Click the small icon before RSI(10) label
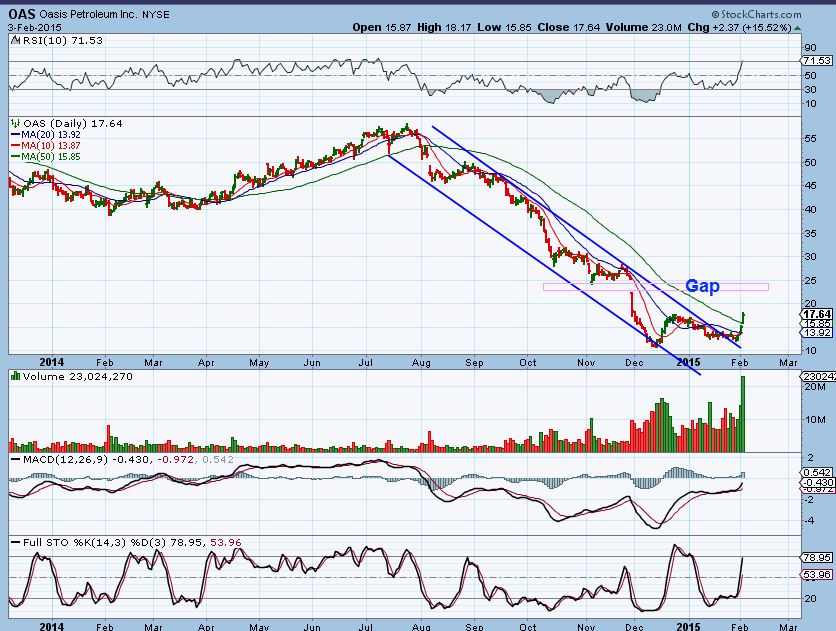Screen dimensions: 836x631 (16, 41)
